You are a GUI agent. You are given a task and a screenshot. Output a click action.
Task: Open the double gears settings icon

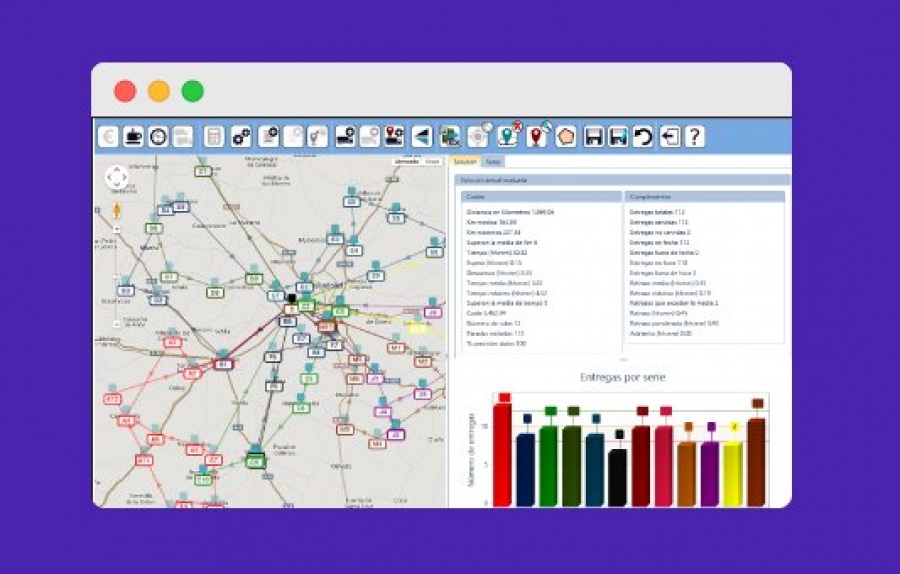pyautogui.click(x=240, y=137)
